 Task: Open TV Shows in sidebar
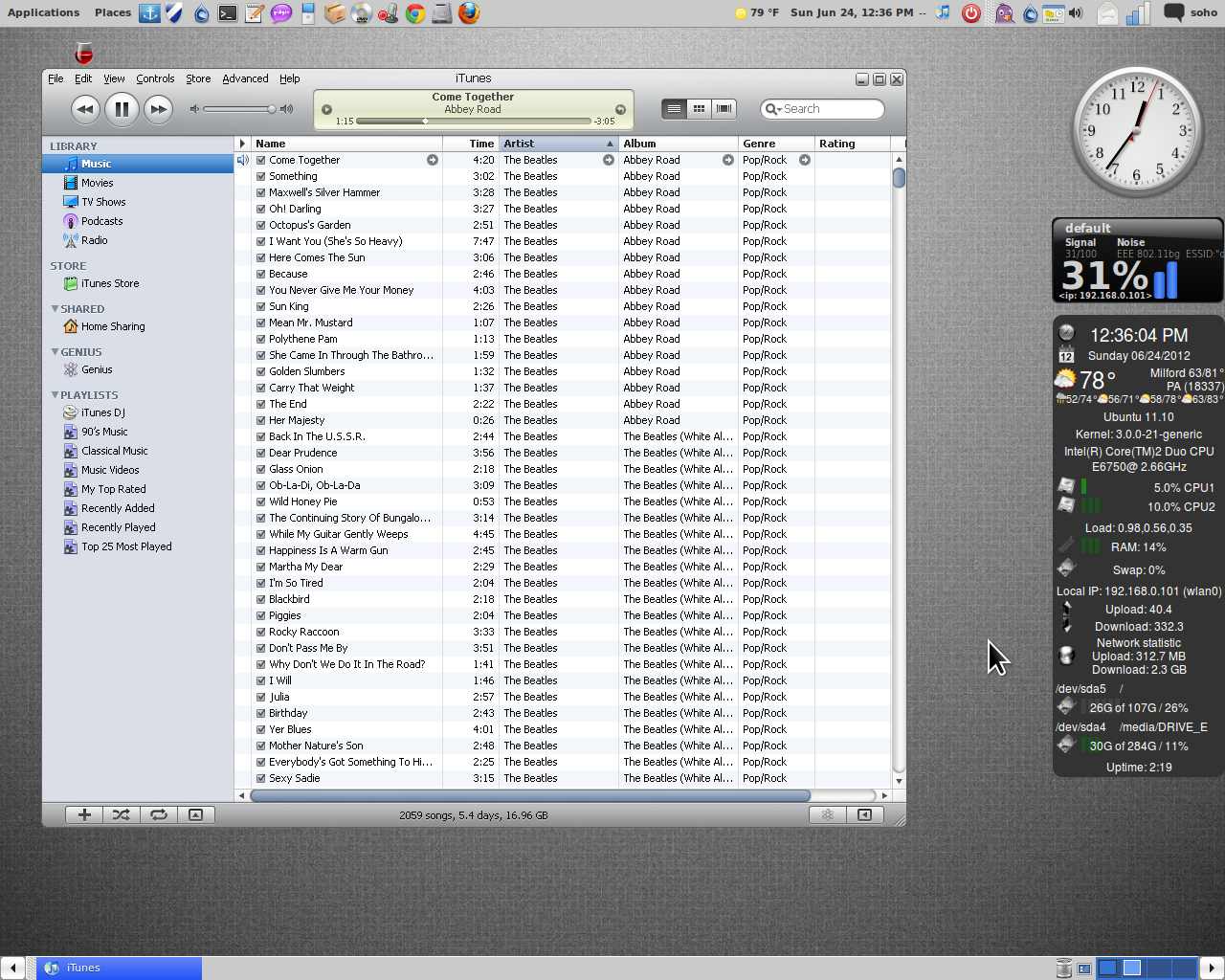[x=103, y=202]
